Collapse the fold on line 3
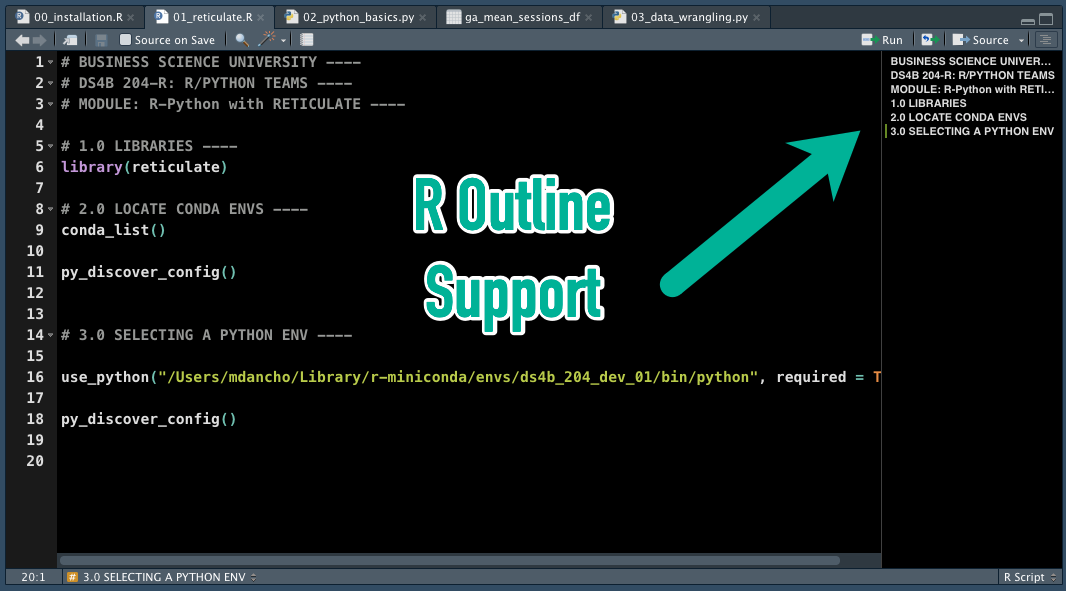1066x591 pixels. (50, 105)
